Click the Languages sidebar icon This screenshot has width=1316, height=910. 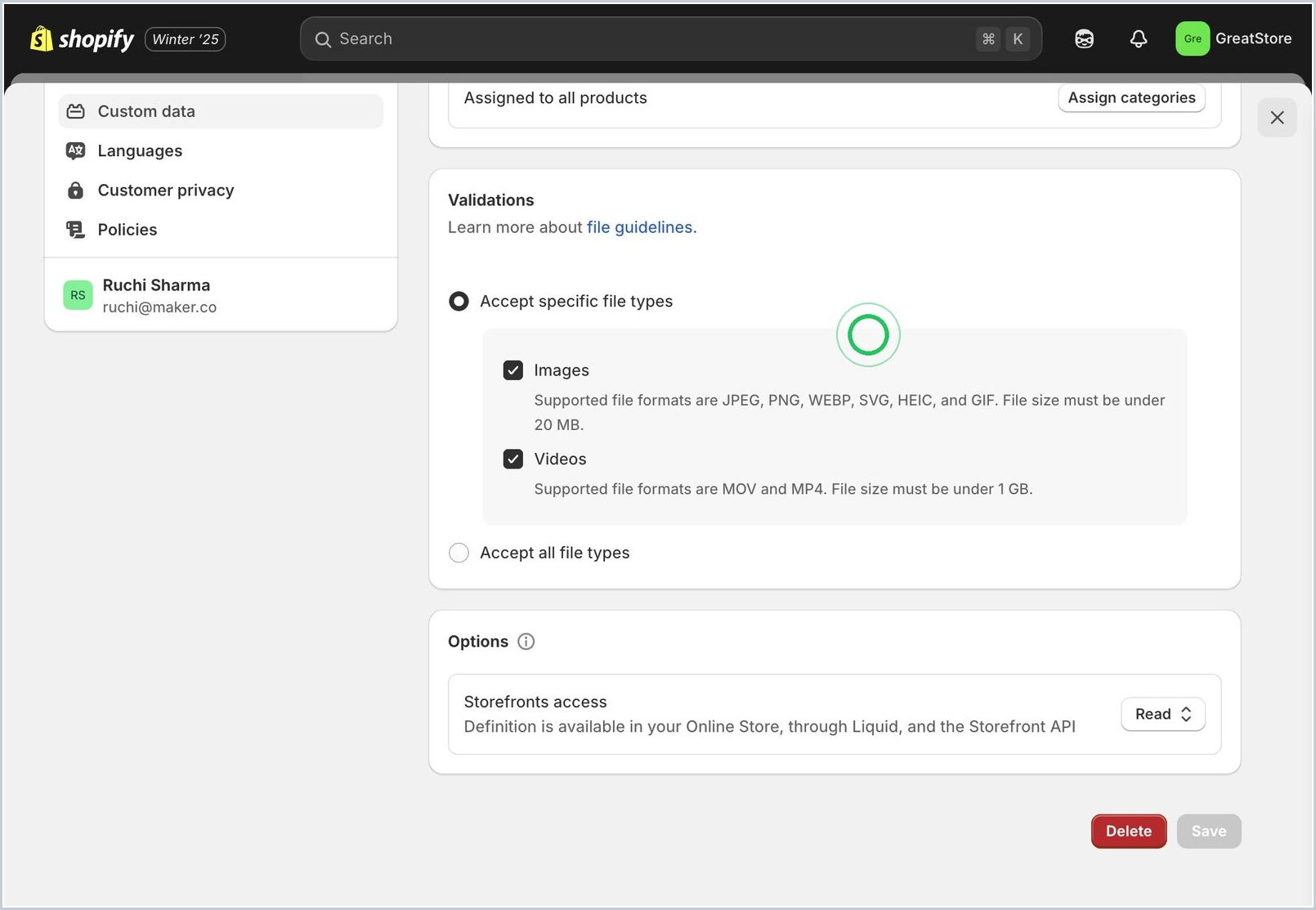pyautogui.click(x=75, y=150)
